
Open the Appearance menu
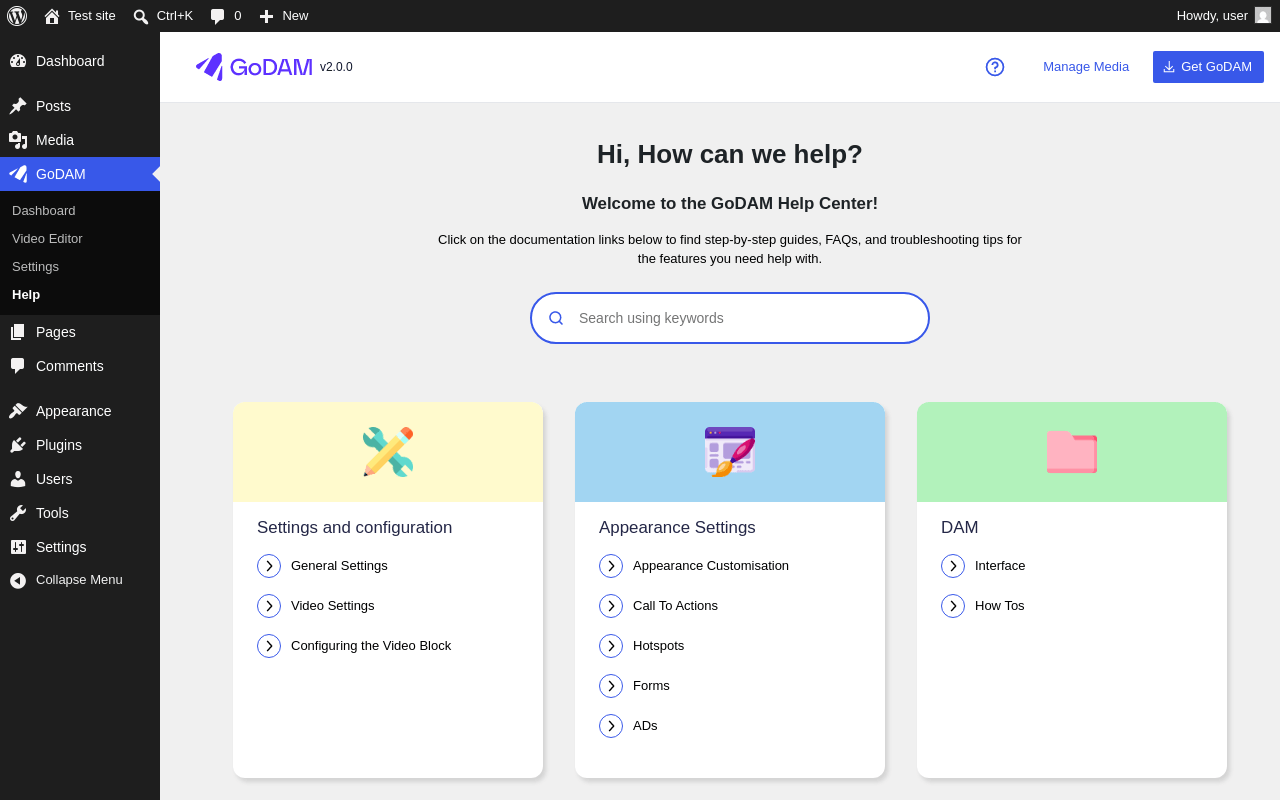(80, 411)
